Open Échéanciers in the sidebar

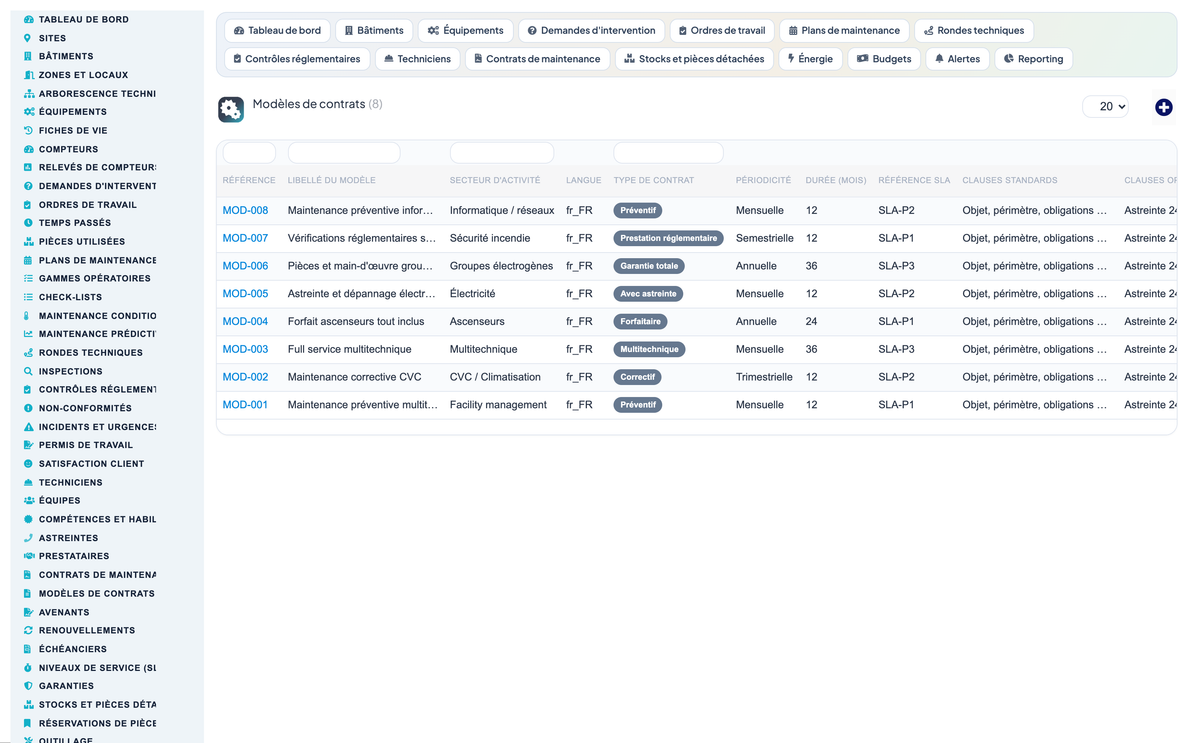[73, 649]
